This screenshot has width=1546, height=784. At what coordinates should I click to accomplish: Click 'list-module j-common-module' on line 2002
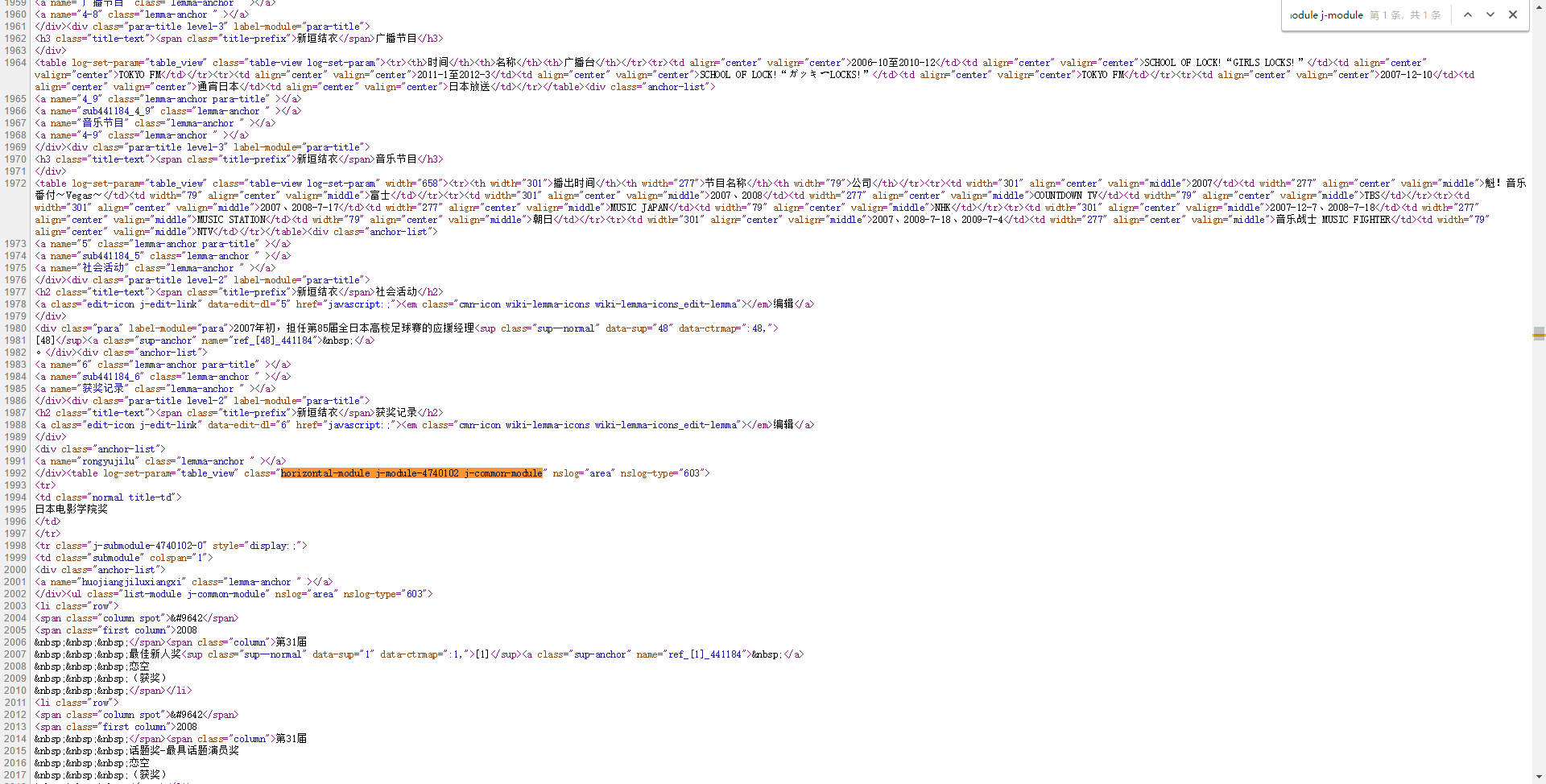195,594
